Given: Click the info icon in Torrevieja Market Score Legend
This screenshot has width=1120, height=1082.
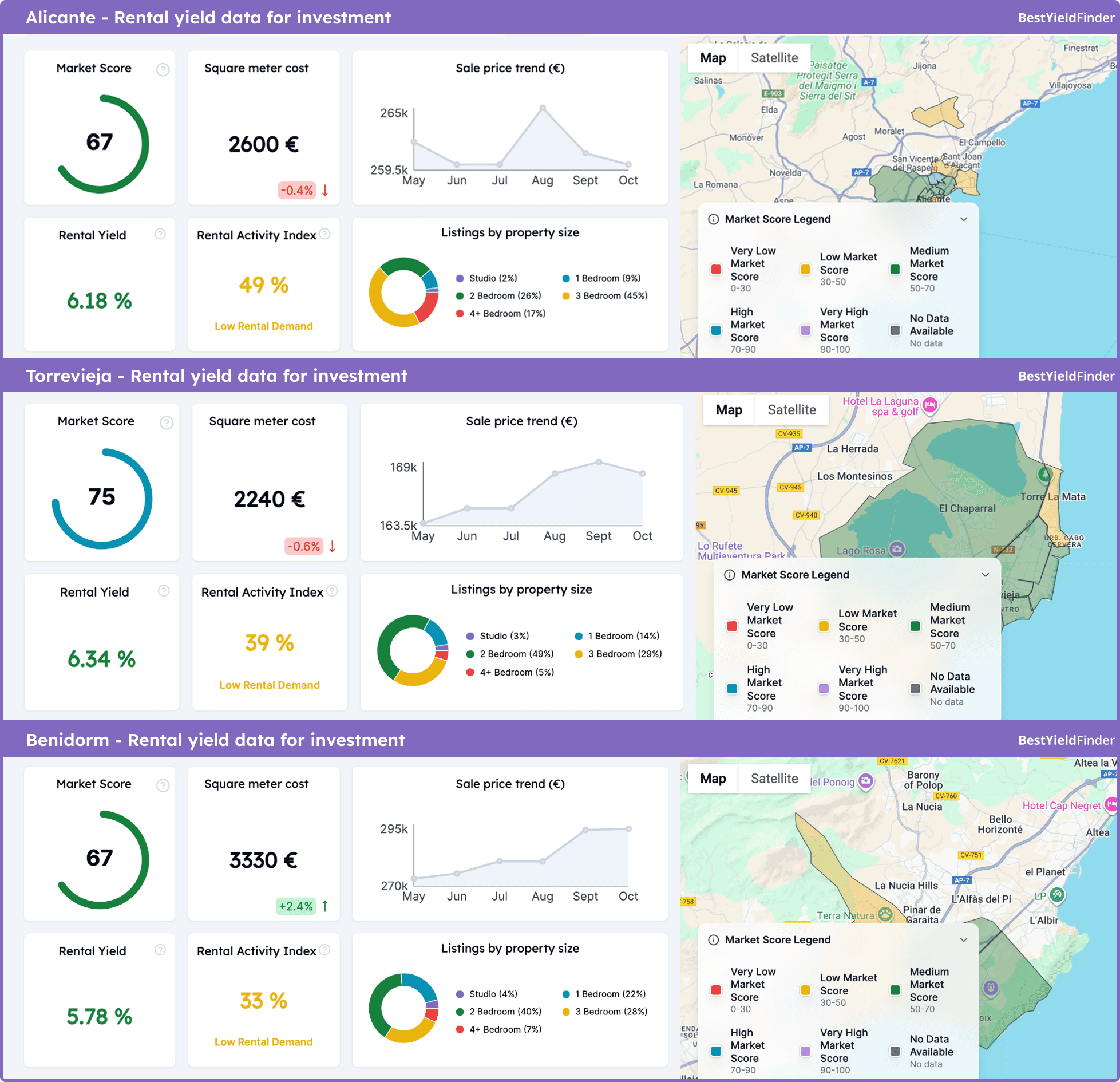Looking at the screenshot, I should tap(730, 575).
